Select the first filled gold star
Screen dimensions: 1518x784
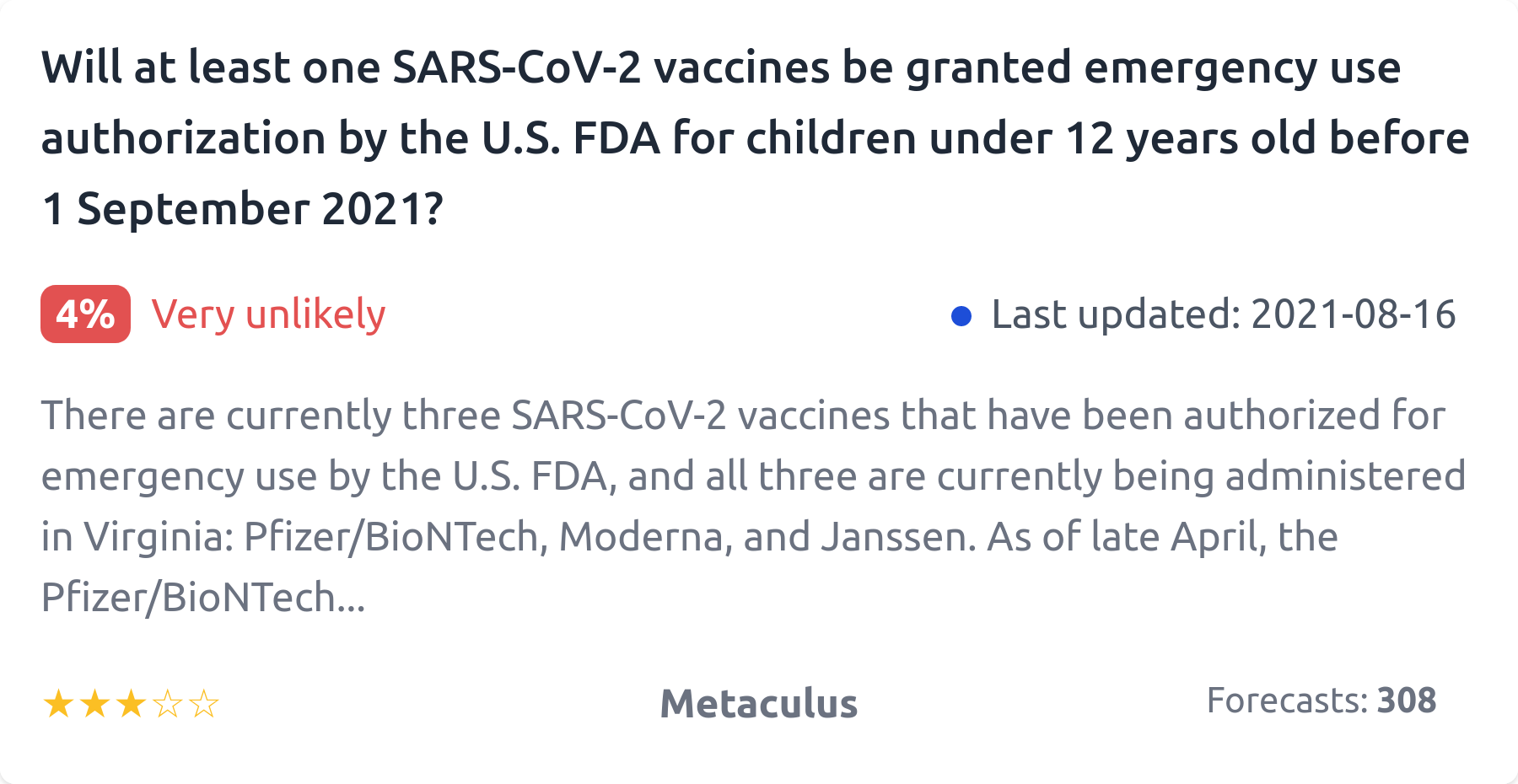click(58, 704)
